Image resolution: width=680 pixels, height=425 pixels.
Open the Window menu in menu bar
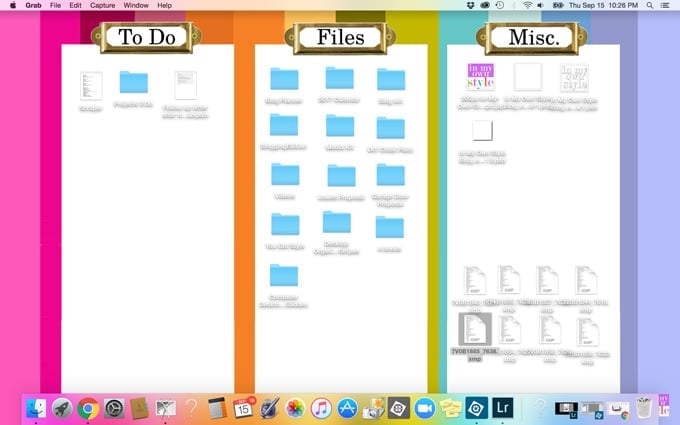[x=136, y=6]
